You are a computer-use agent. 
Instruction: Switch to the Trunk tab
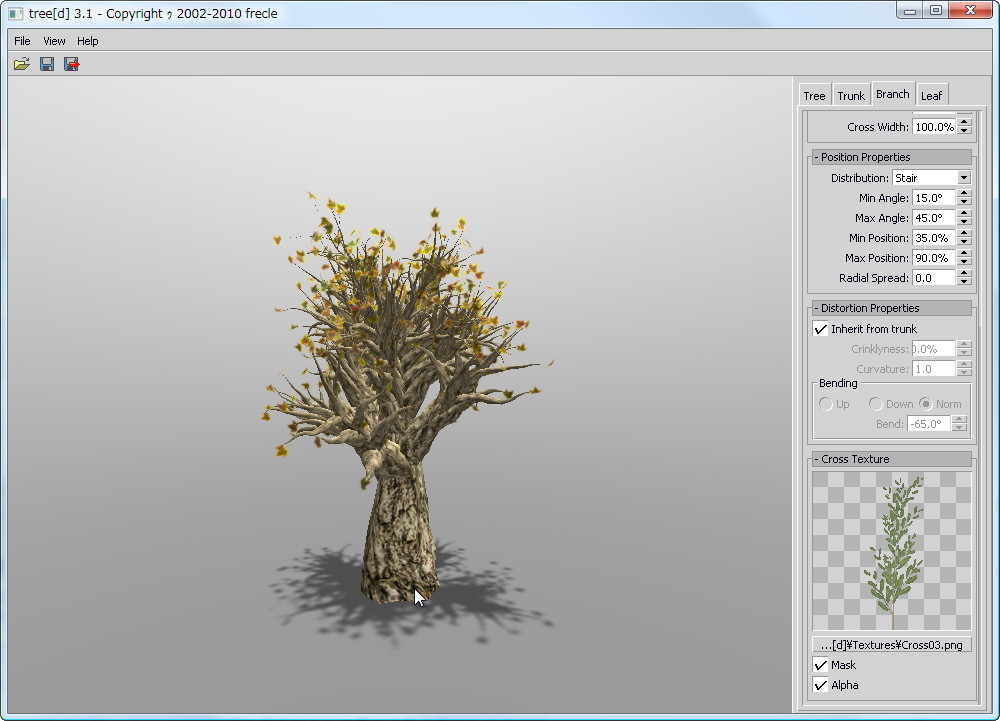tap(851, 96)
